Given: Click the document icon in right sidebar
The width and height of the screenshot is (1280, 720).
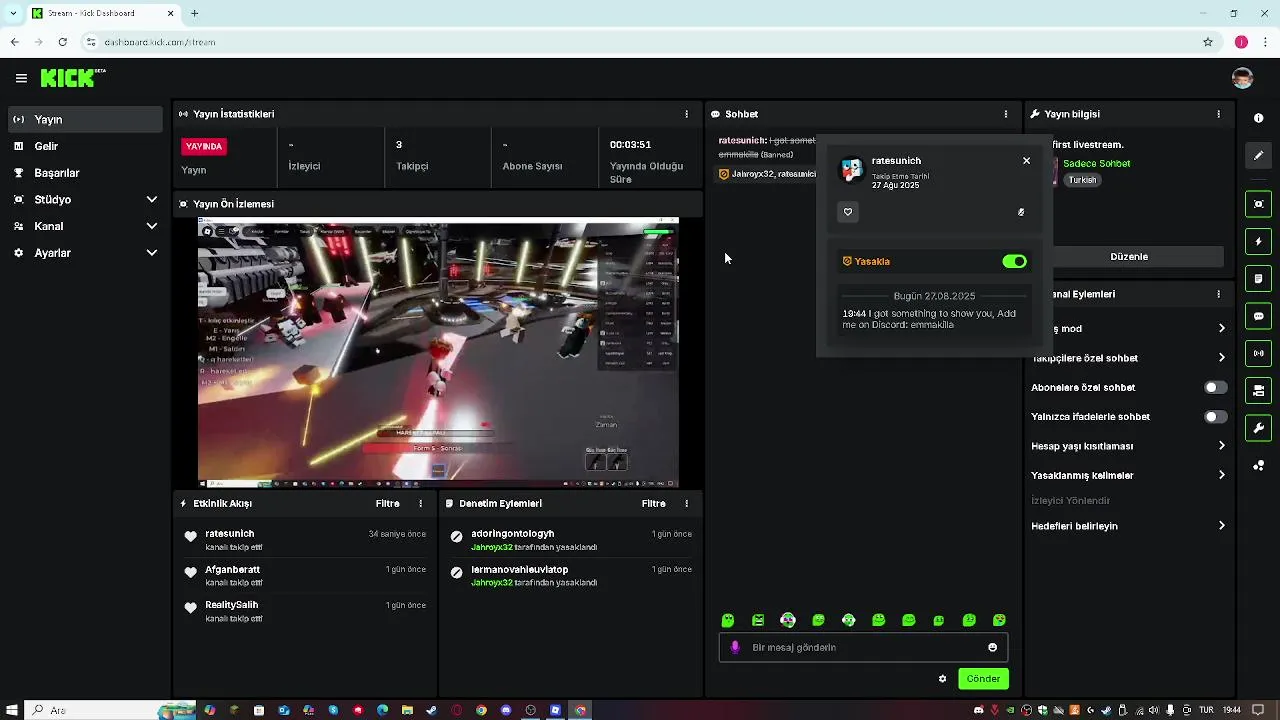Looking at the screenshot, I should pos(1258,278).
